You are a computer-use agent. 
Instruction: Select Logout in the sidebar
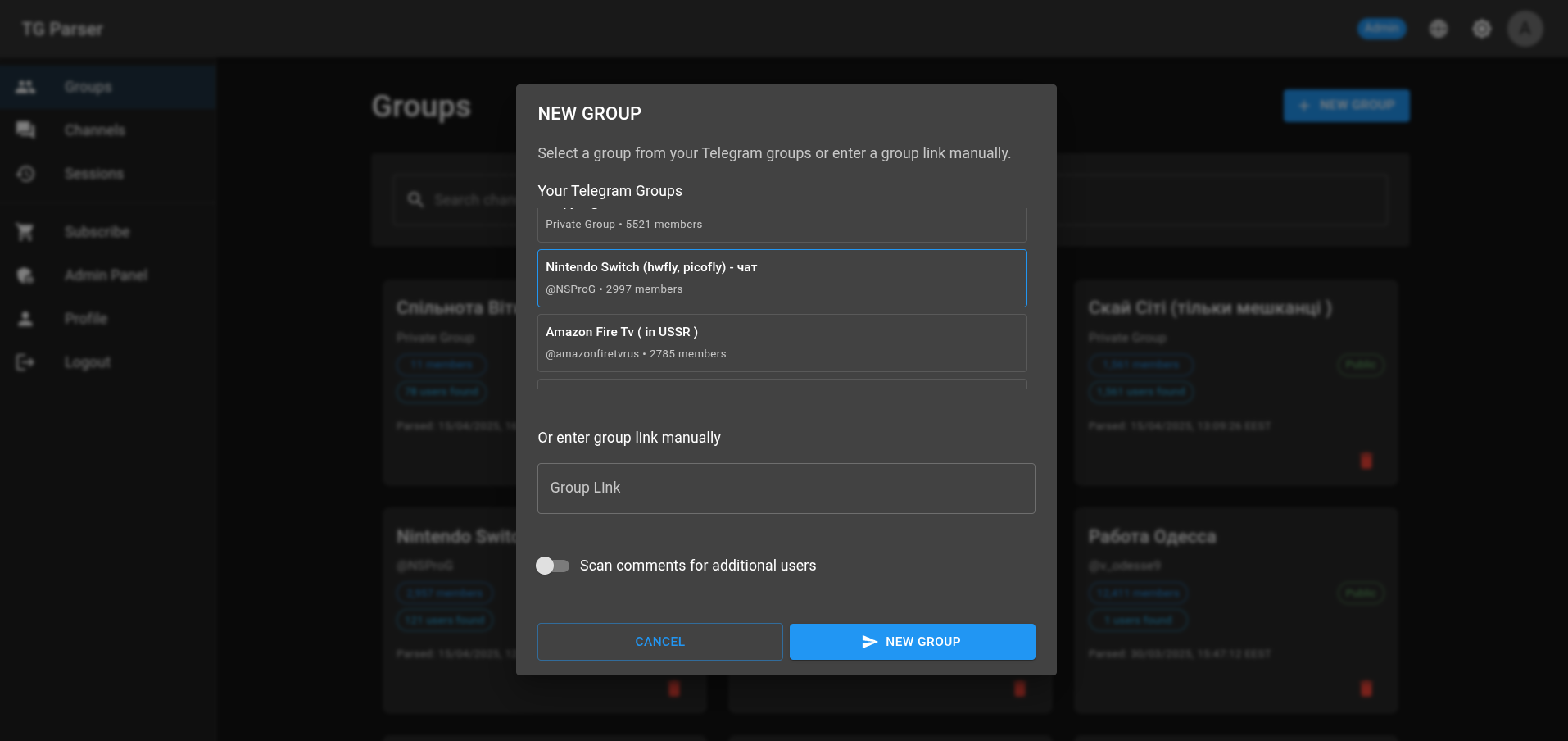(x=108, y=362)
